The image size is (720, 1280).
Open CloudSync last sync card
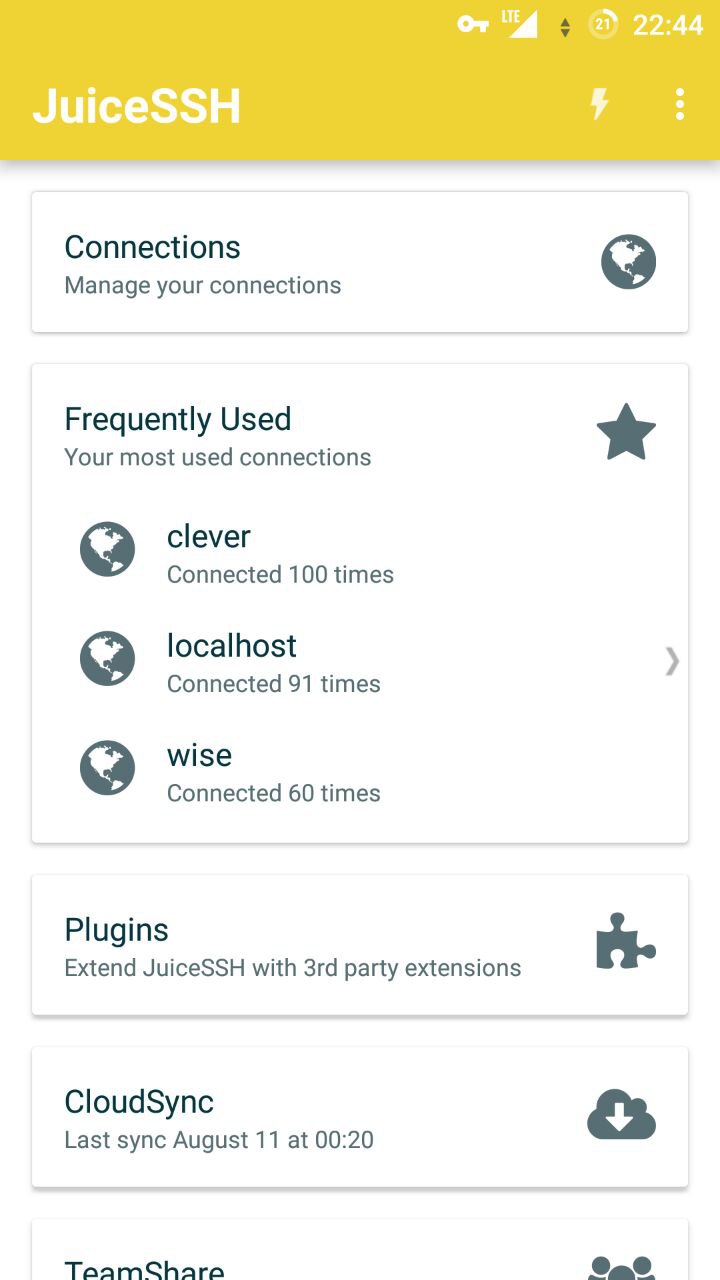pos(219,1118)
